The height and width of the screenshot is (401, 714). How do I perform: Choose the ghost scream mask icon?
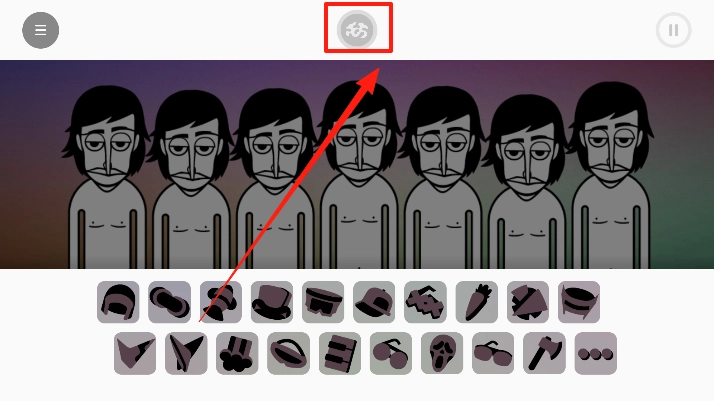click(x=442, y=353)
